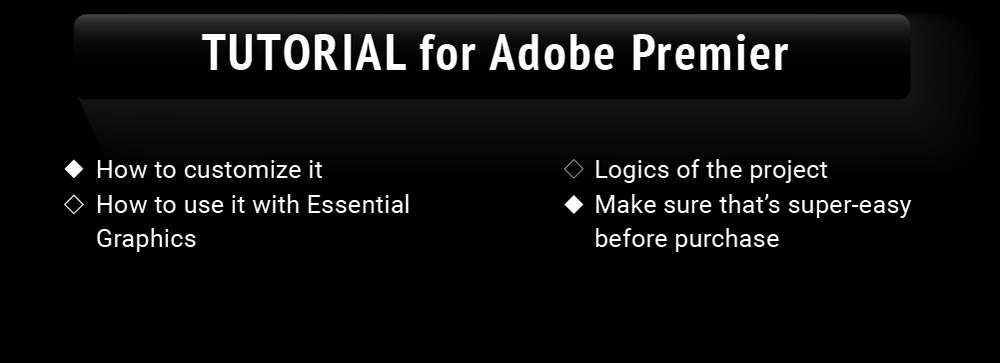Viewport: 1000px width, 363px height.
Task: Click the word "Graphics" on the wrapped line
Action: (146, 239)
